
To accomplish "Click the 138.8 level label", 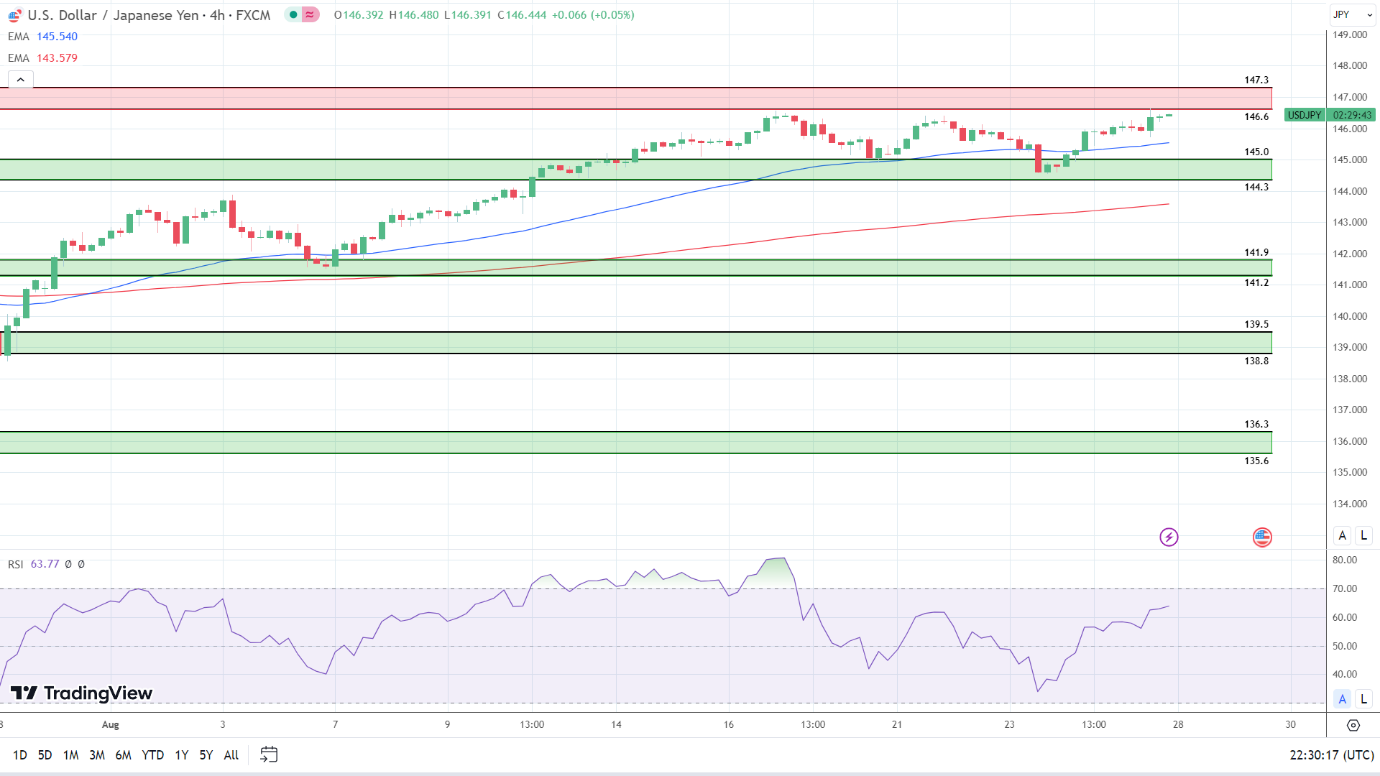I will (x=1256, y=360).
